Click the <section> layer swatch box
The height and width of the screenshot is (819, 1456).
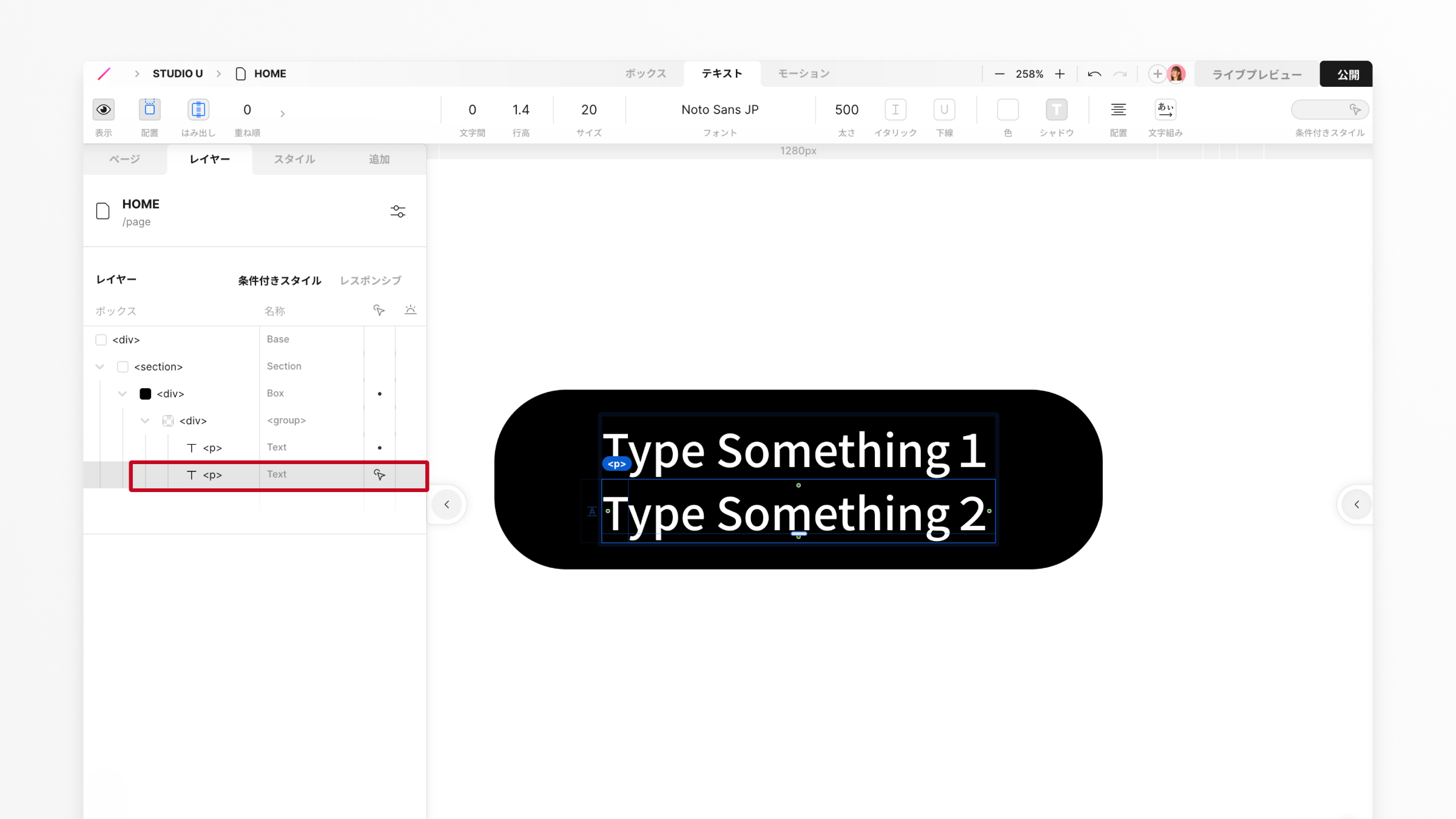pos(123,366)
